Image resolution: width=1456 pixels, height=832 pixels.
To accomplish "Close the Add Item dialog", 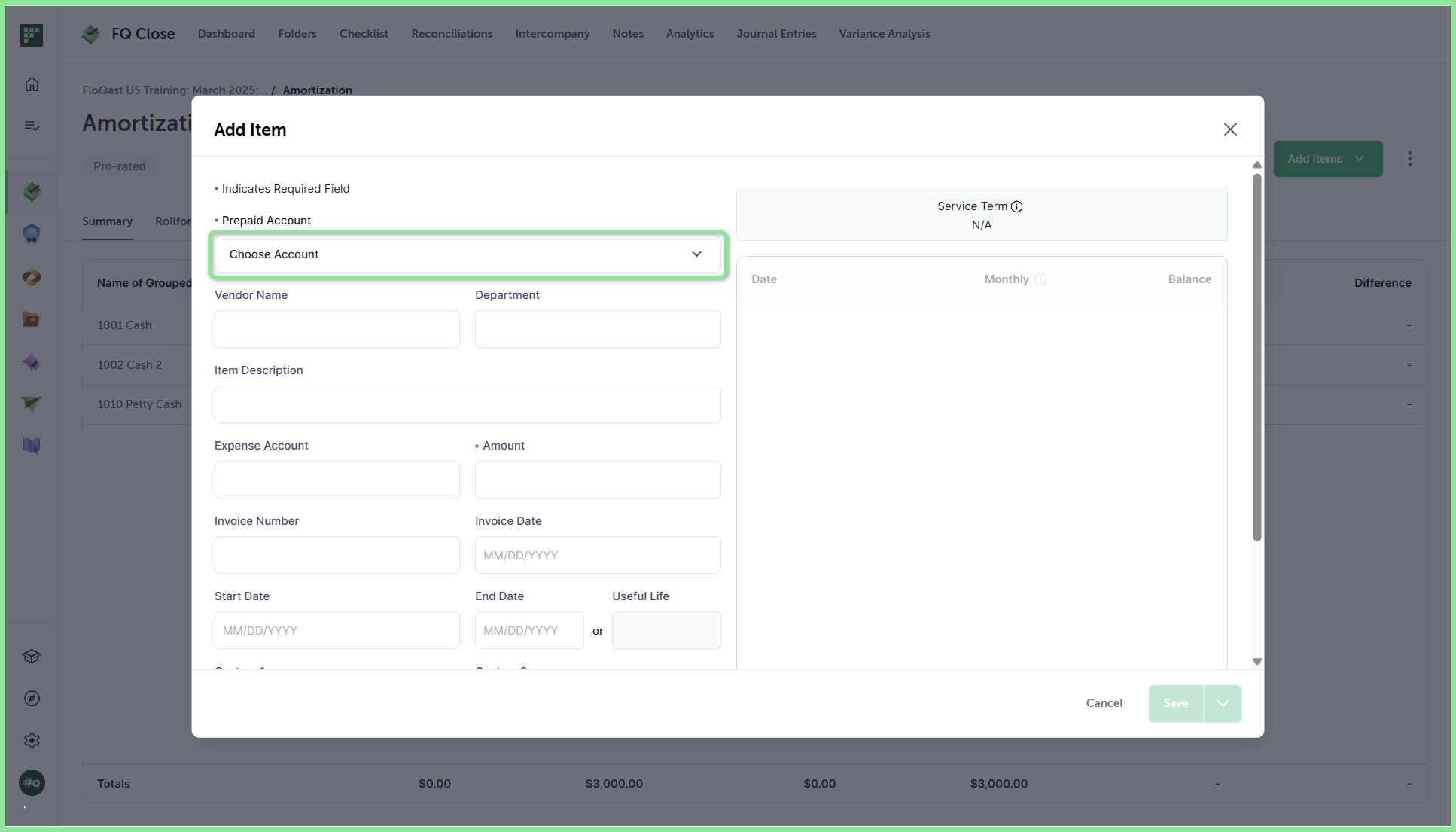I will pyautogui.click(x=1230, y=130).
